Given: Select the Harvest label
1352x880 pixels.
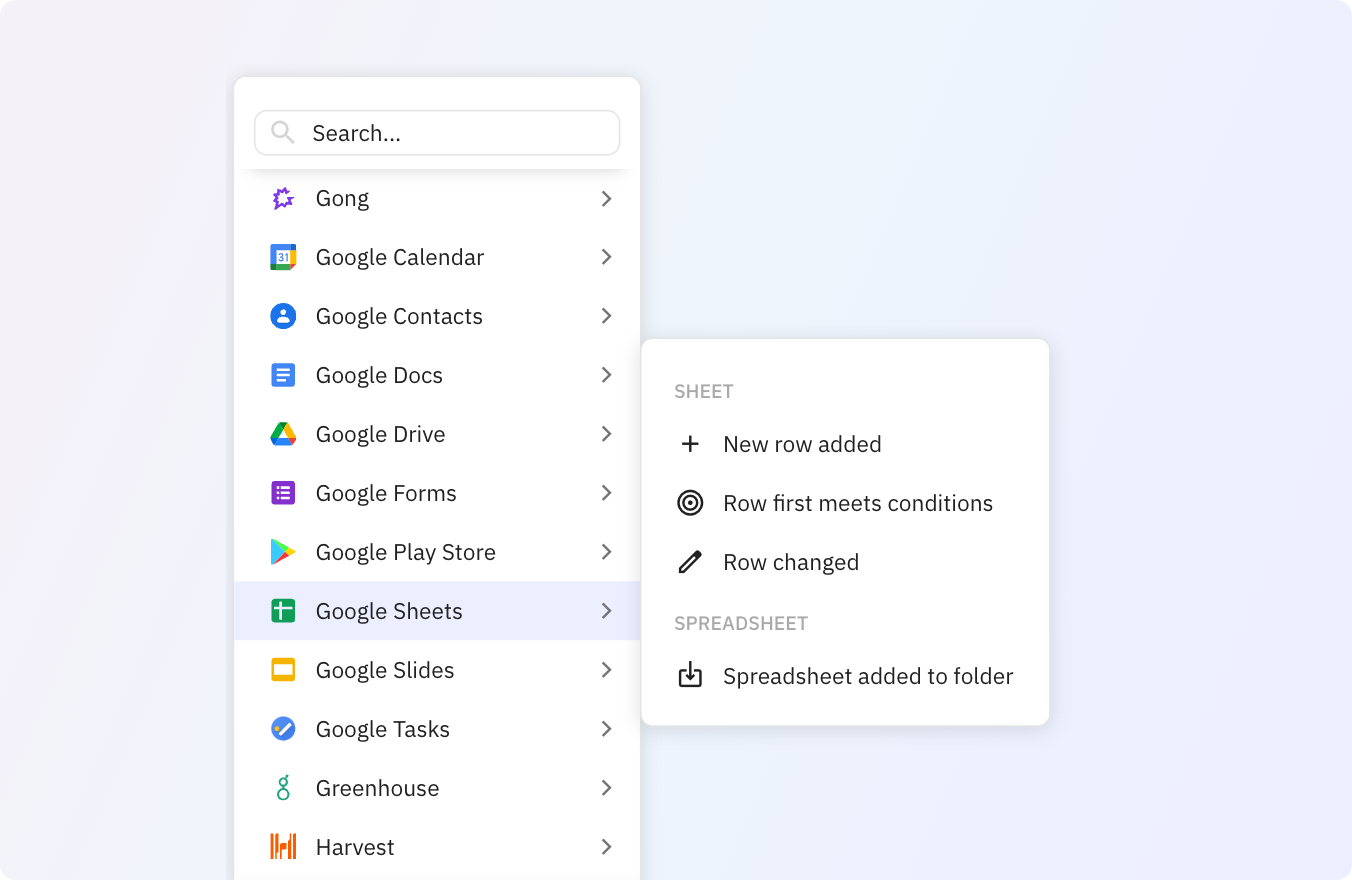Looking at the screenshot, I should tap(355, 847).
